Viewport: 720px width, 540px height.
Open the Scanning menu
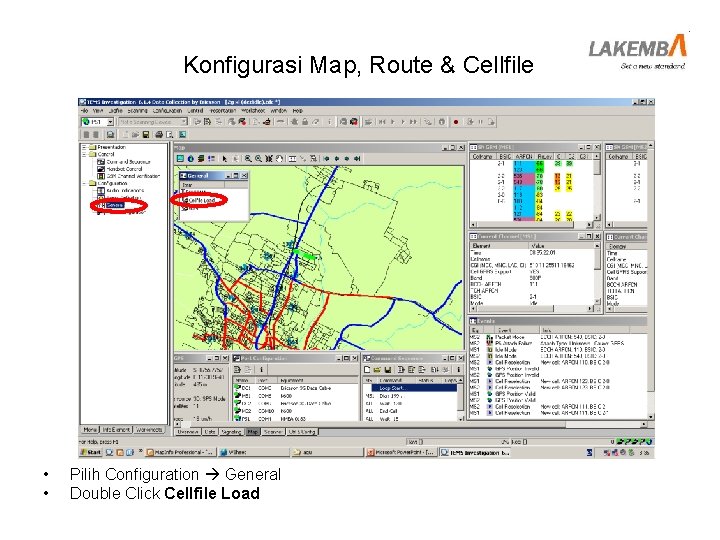[137, 111]
